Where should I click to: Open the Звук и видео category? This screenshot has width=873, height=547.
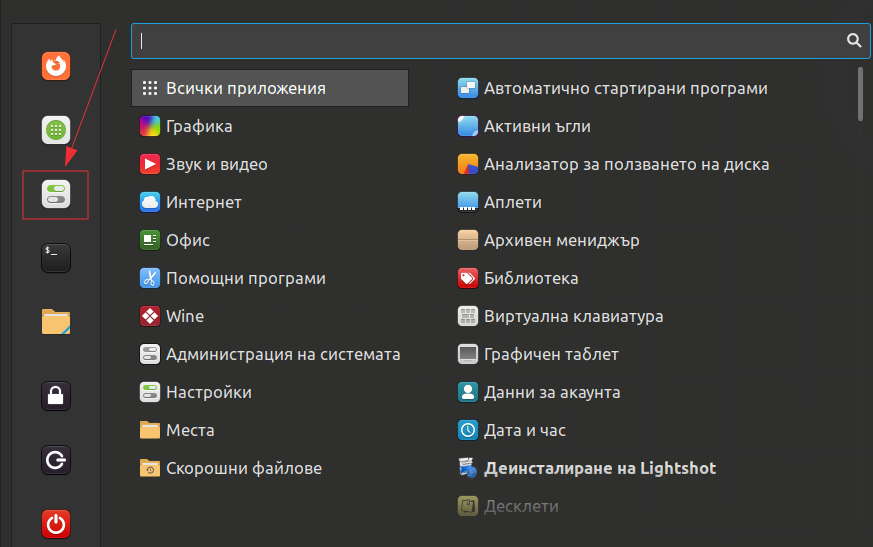pyautogui.click(x=270, y=164)
